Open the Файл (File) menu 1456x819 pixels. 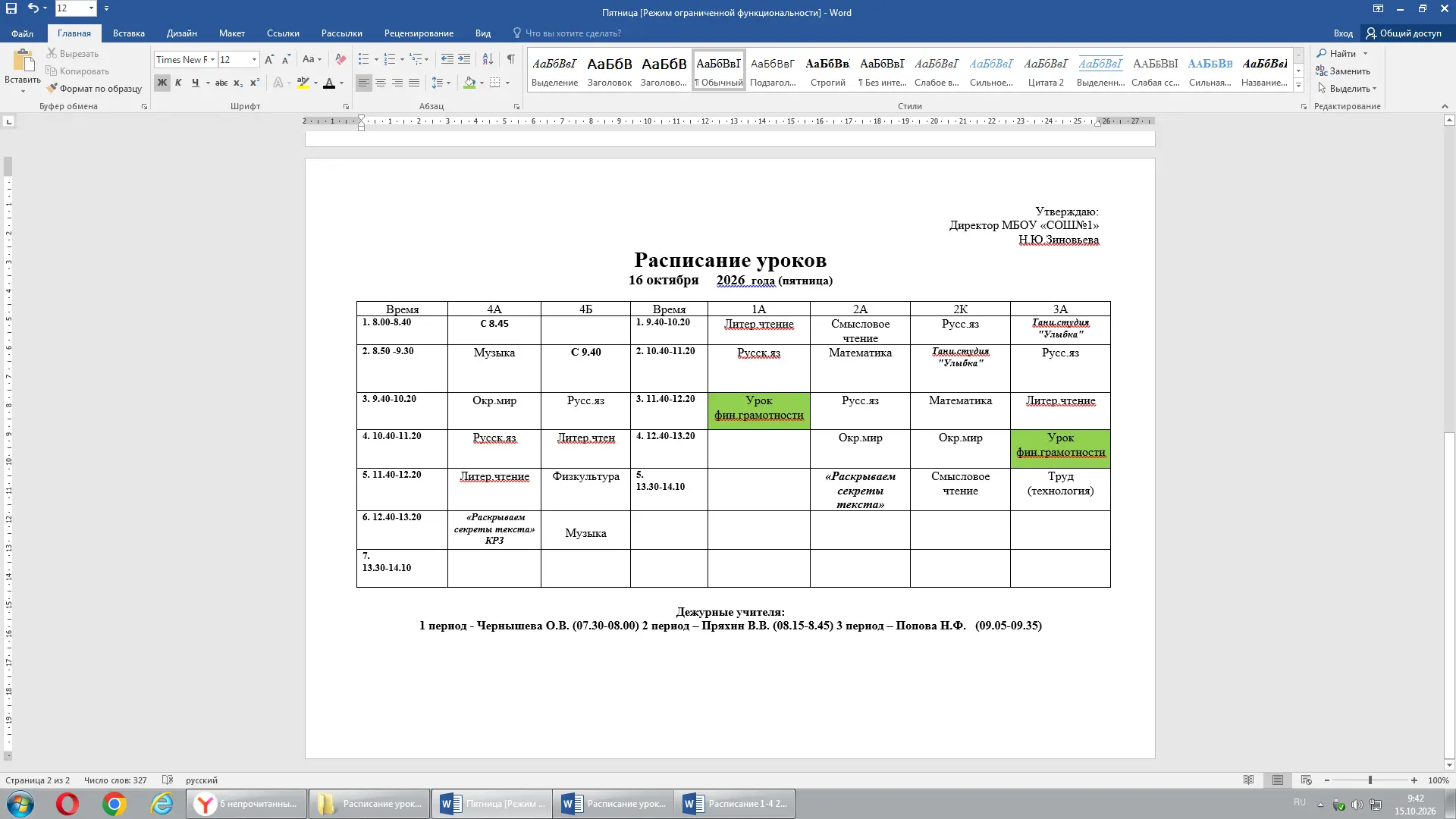(x=22, y=33)
